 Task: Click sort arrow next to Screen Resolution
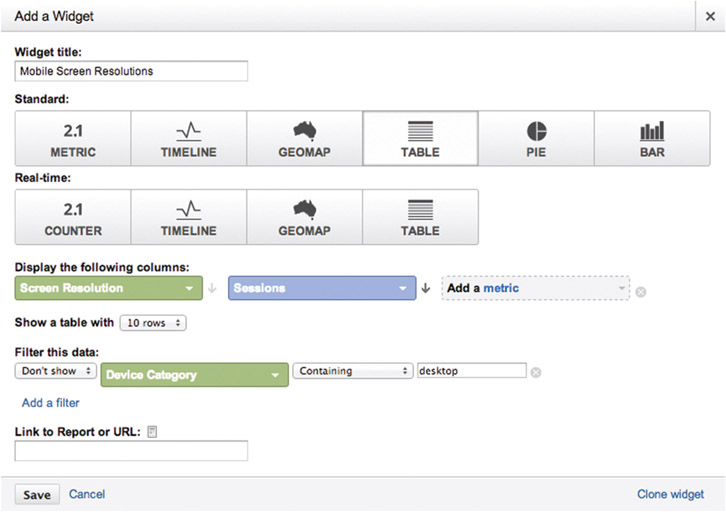tap(212, 288)
